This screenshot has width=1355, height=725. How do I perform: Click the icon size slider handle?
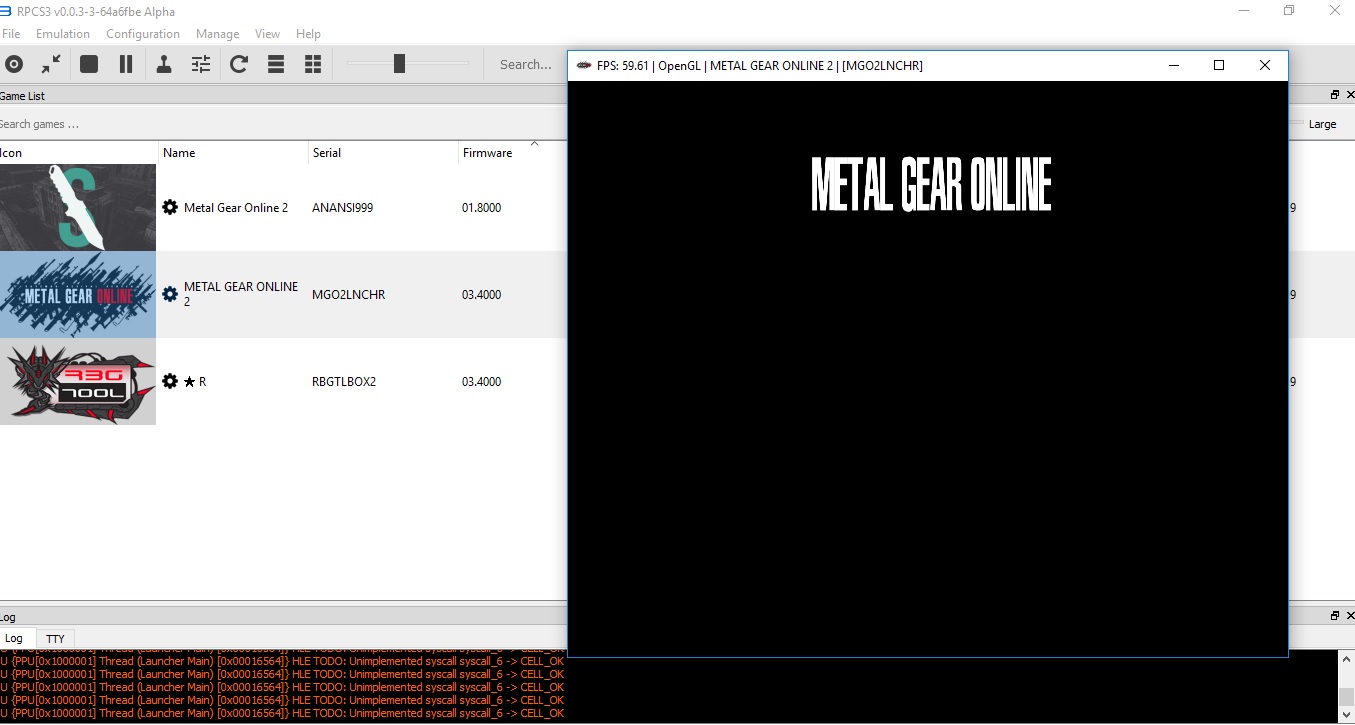pyautogui.click(x=399, y=64)
